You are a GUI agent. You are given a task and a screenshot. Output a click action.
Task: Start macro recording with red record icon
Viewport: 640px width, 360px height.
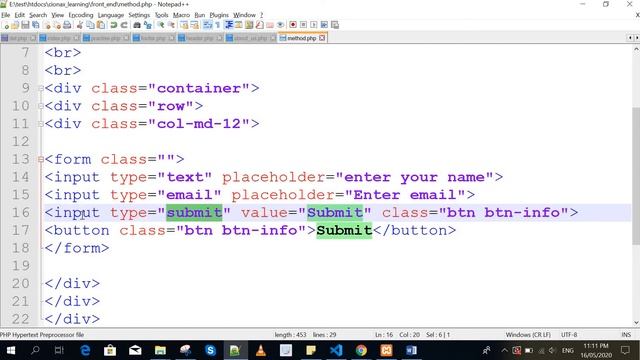[x=293, y=25]
